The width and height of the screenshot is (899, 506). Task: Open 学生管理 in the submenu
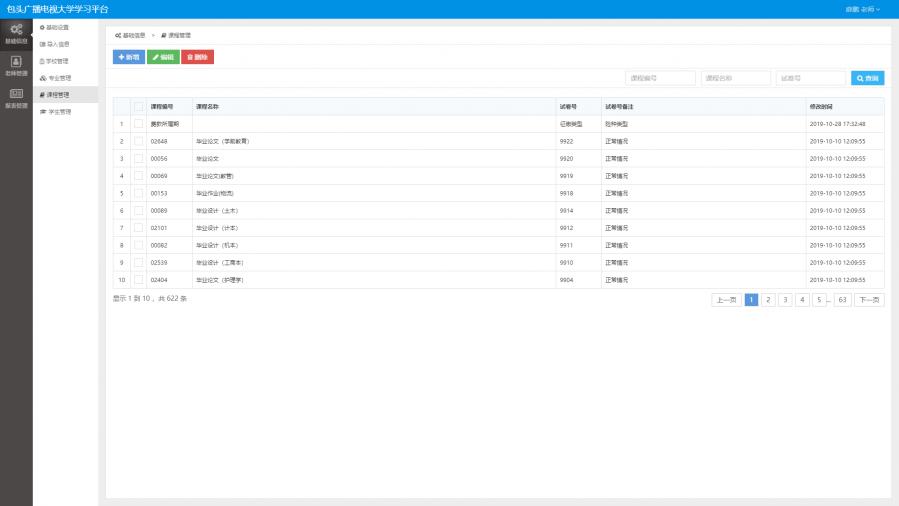tap(58, 111)
